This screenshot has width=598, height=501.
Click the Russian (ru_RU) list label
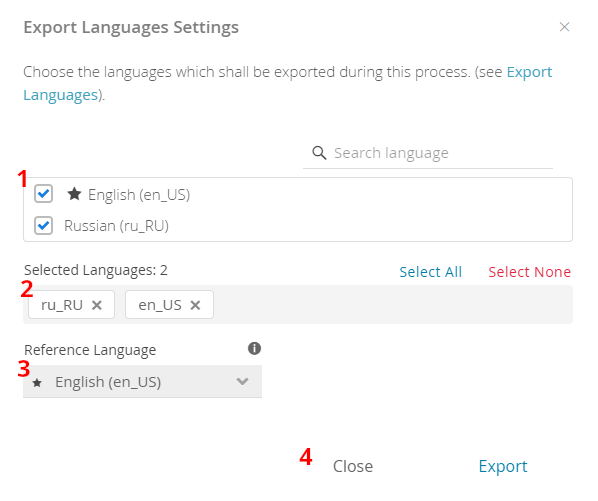pos(116,226)
